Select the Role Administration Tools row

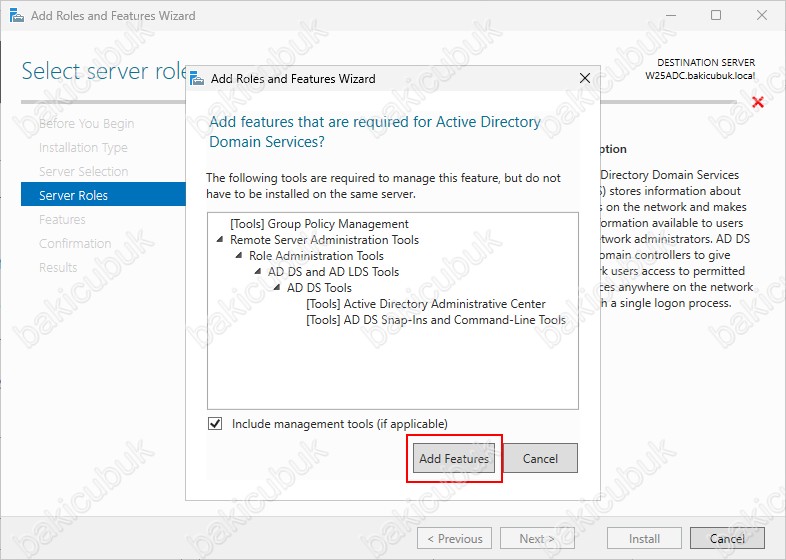point(316,256)
